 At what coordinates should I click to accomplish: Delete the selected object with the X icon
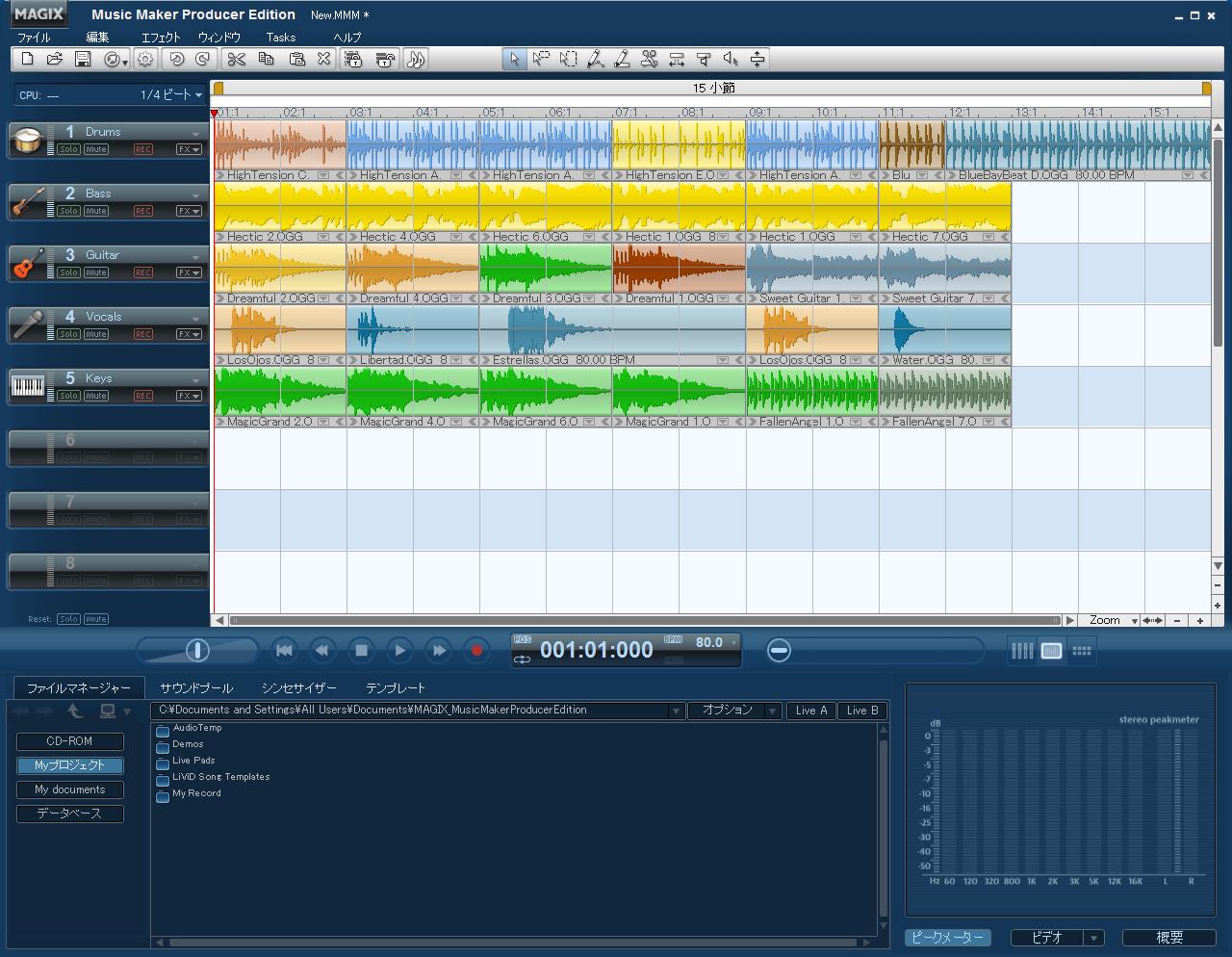click(324, 60)
